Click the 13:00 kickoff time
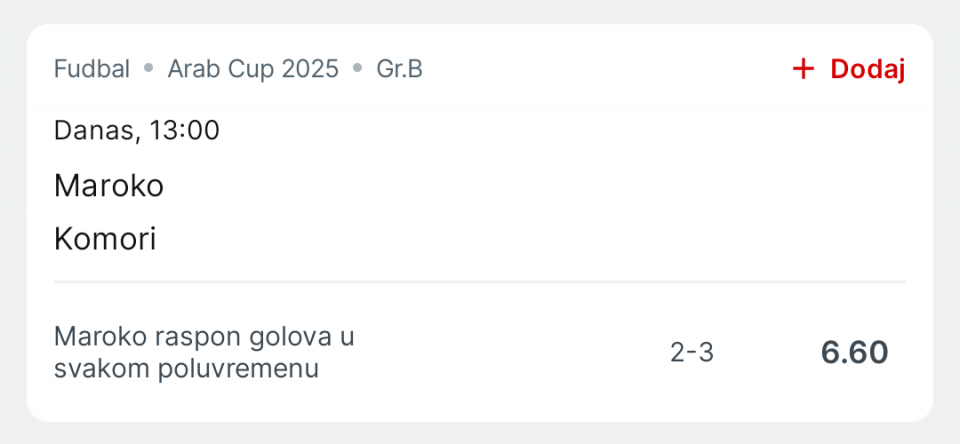 (184, 130)
